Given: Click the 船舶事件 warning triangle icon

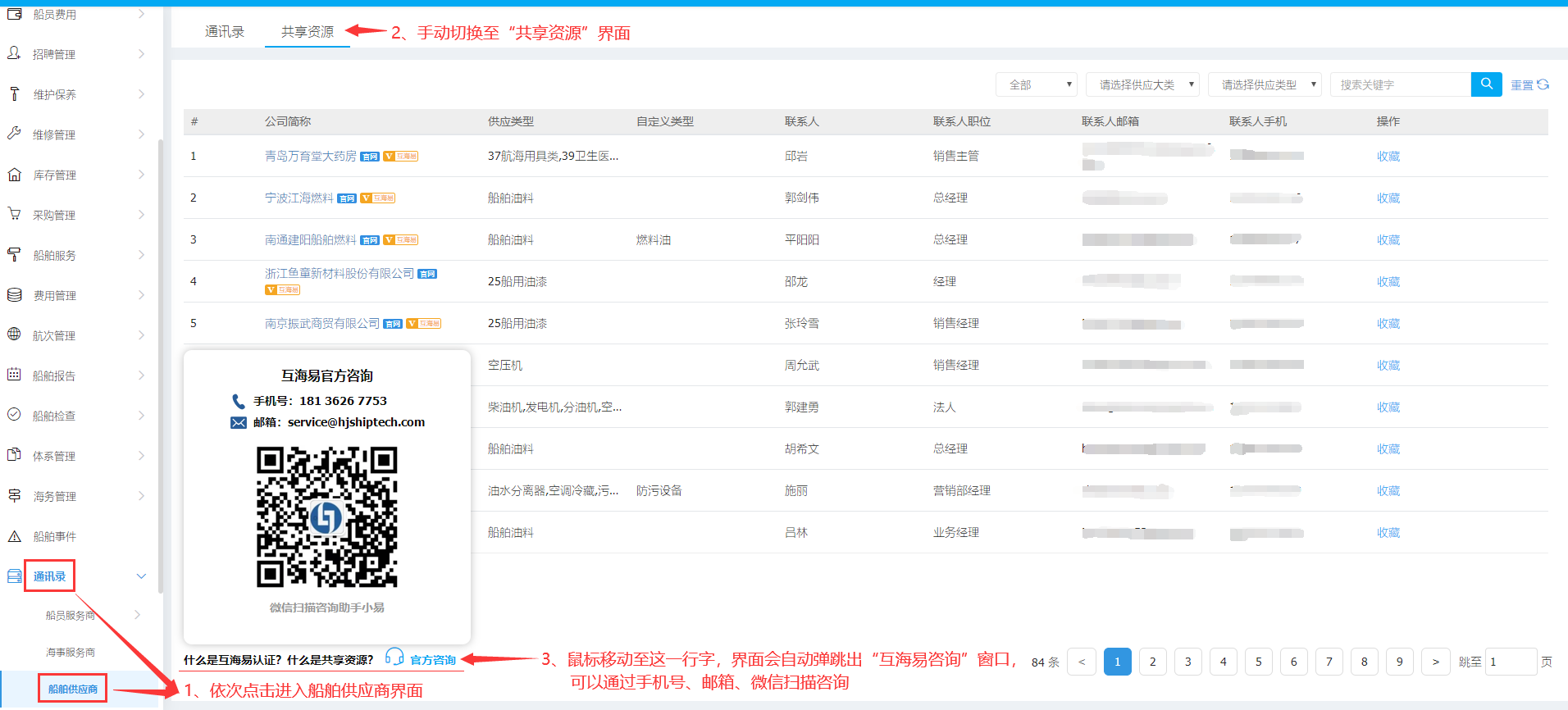Looking at the screenshot, I should tap(15, 536).
